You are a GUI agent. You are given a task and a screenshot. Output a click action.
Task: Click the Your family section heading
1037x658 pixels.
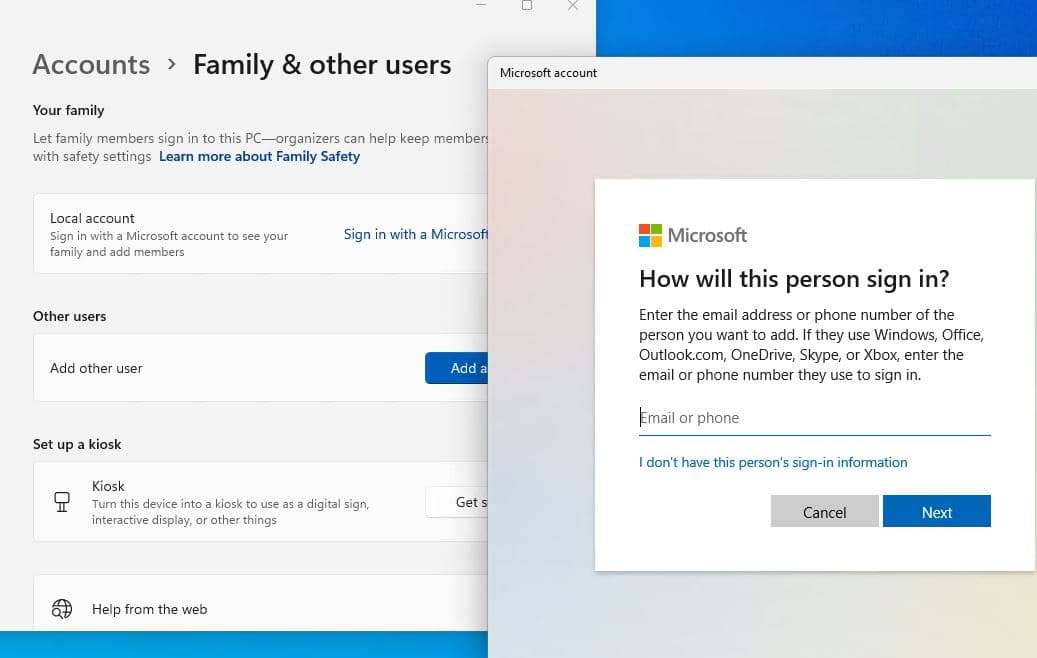pos(69,110)
